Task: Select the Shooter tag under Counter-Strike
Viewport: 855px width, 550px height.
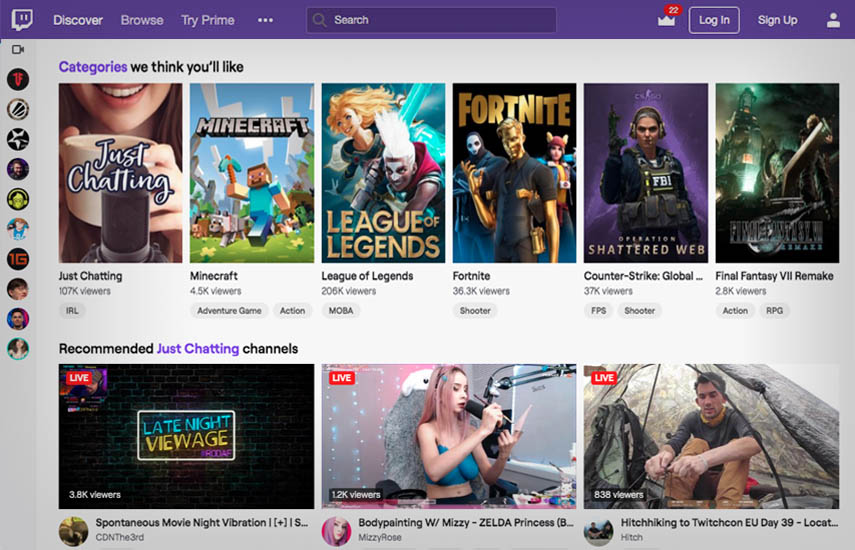Action: tap(640, 311)
